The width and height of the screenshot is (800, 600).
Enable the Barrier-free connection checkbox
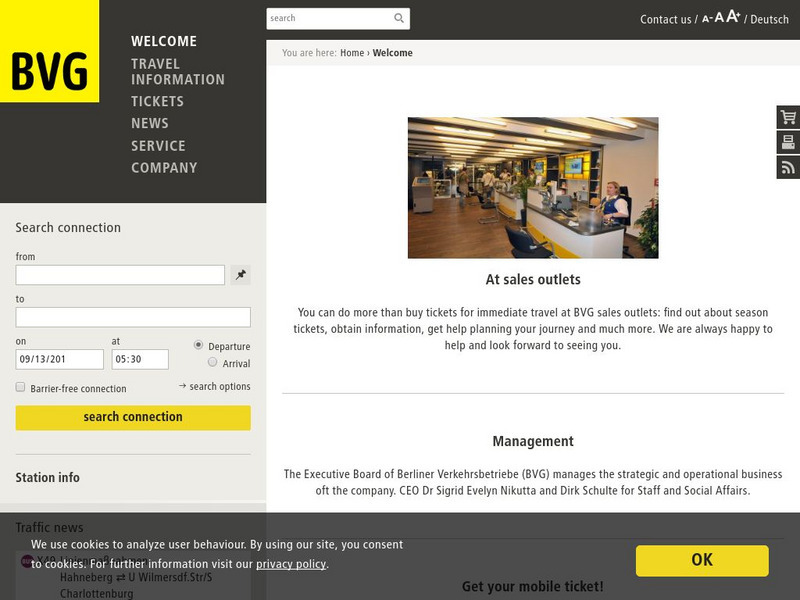[18, 387]
